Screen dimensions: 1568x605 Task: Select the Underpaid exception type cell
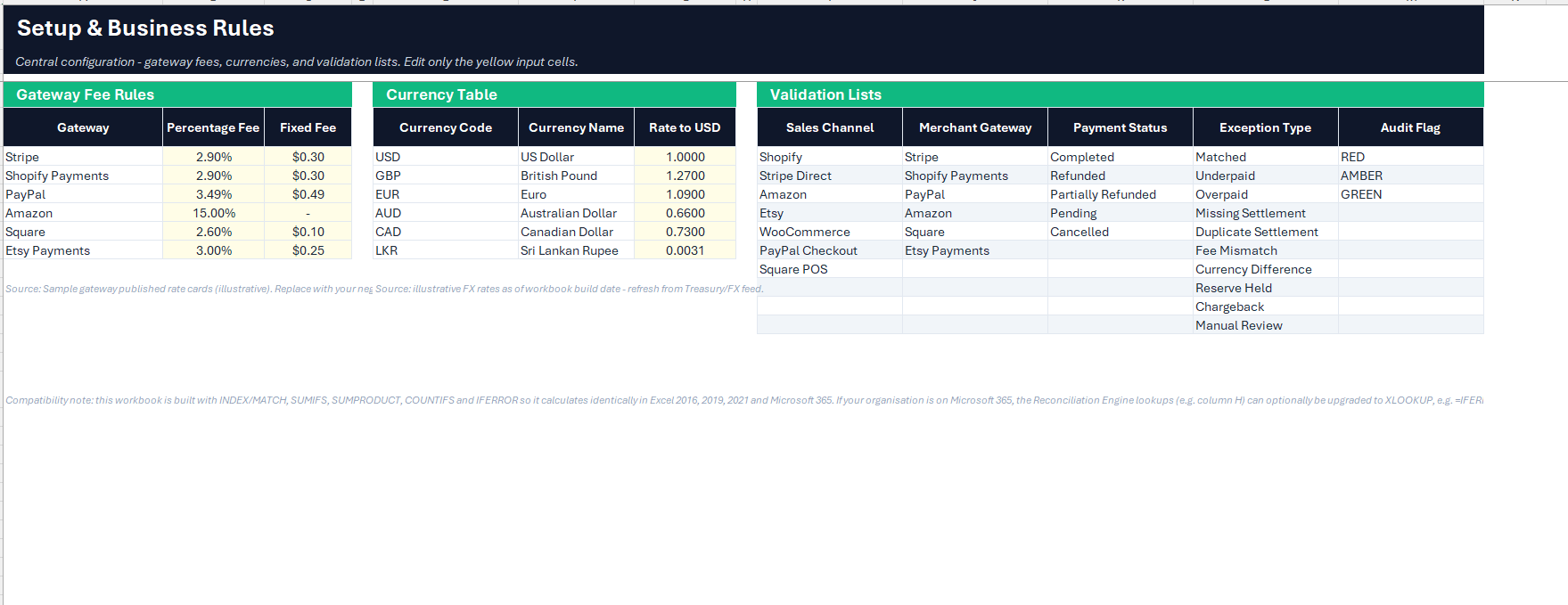[1266, 176]
